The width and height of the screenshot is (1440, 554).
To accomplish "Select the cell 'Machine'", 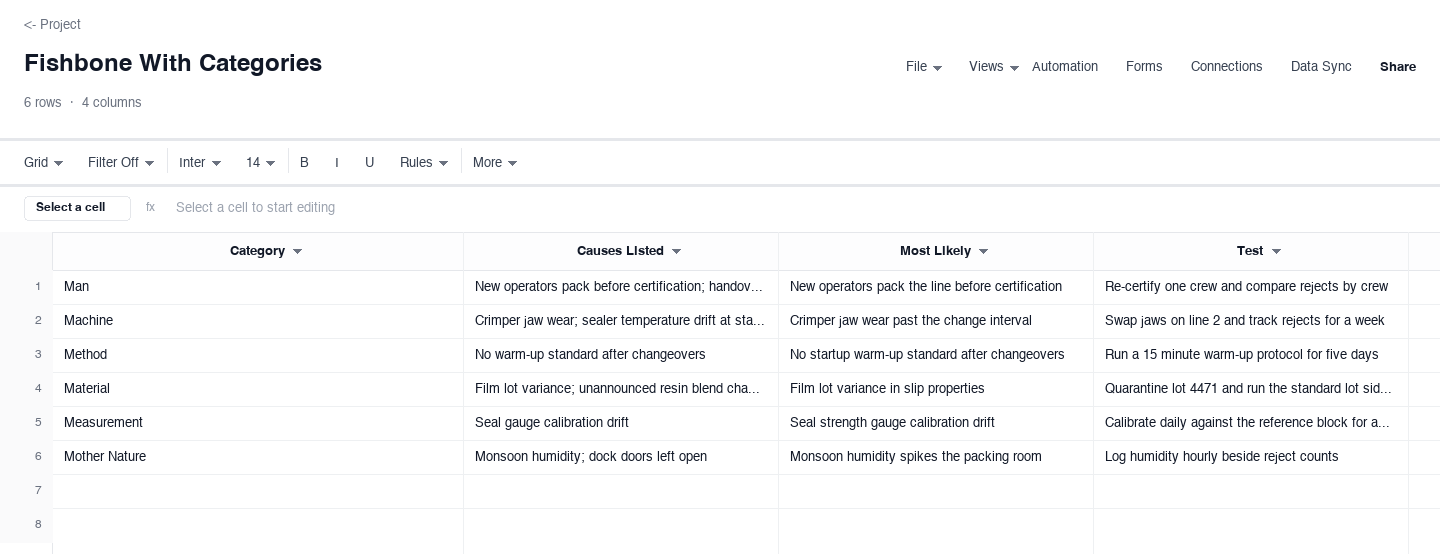I will coord(258,321).
